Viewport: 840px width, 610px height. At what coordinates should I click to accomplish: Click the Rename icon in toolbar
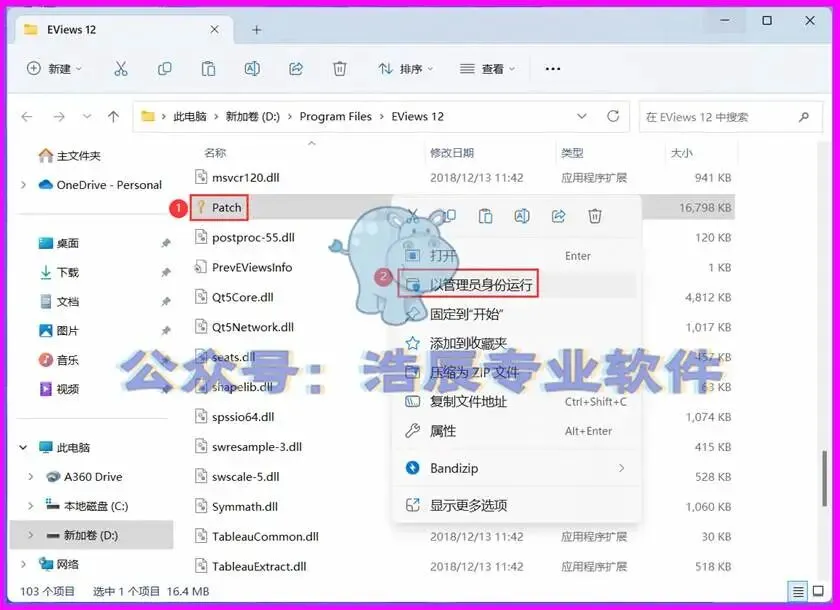point(252,69)
